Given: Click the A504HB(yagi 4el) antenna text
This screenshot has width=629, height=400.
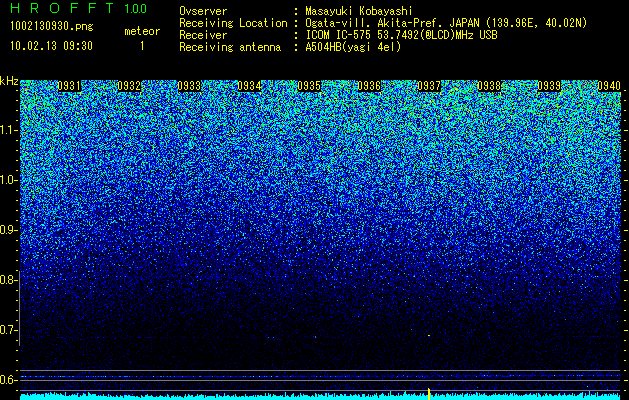Looking at the screenshot, I should [x=353, y=47].
